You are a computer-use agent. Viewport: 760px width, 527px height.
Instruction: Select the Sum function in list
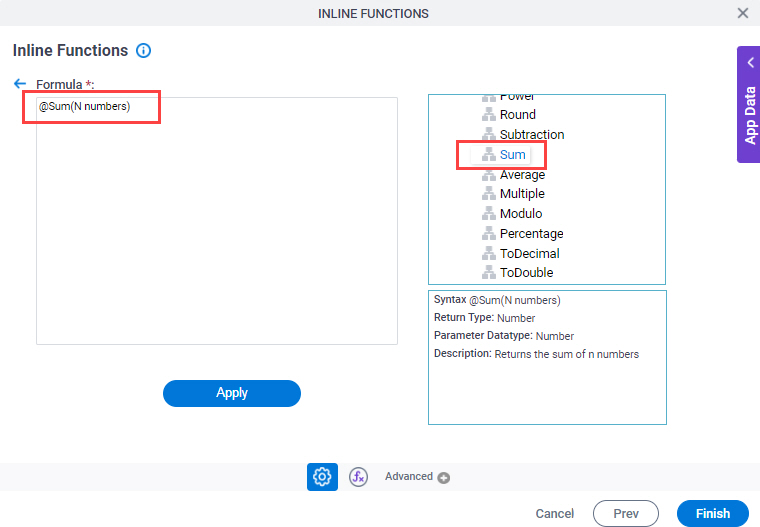click(512, 155)
